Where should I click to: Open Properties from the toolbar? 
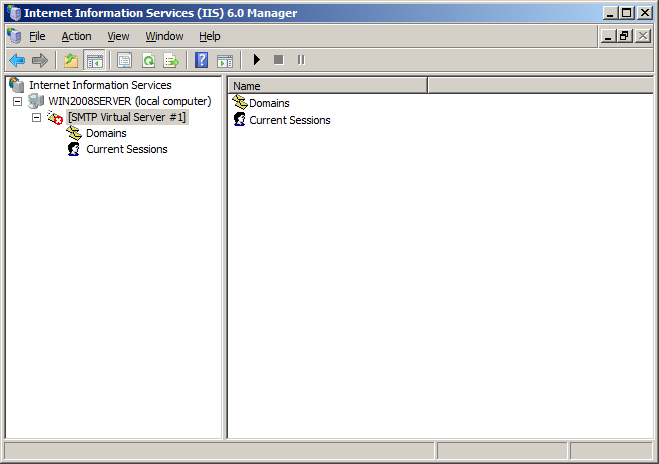[124, 61]
